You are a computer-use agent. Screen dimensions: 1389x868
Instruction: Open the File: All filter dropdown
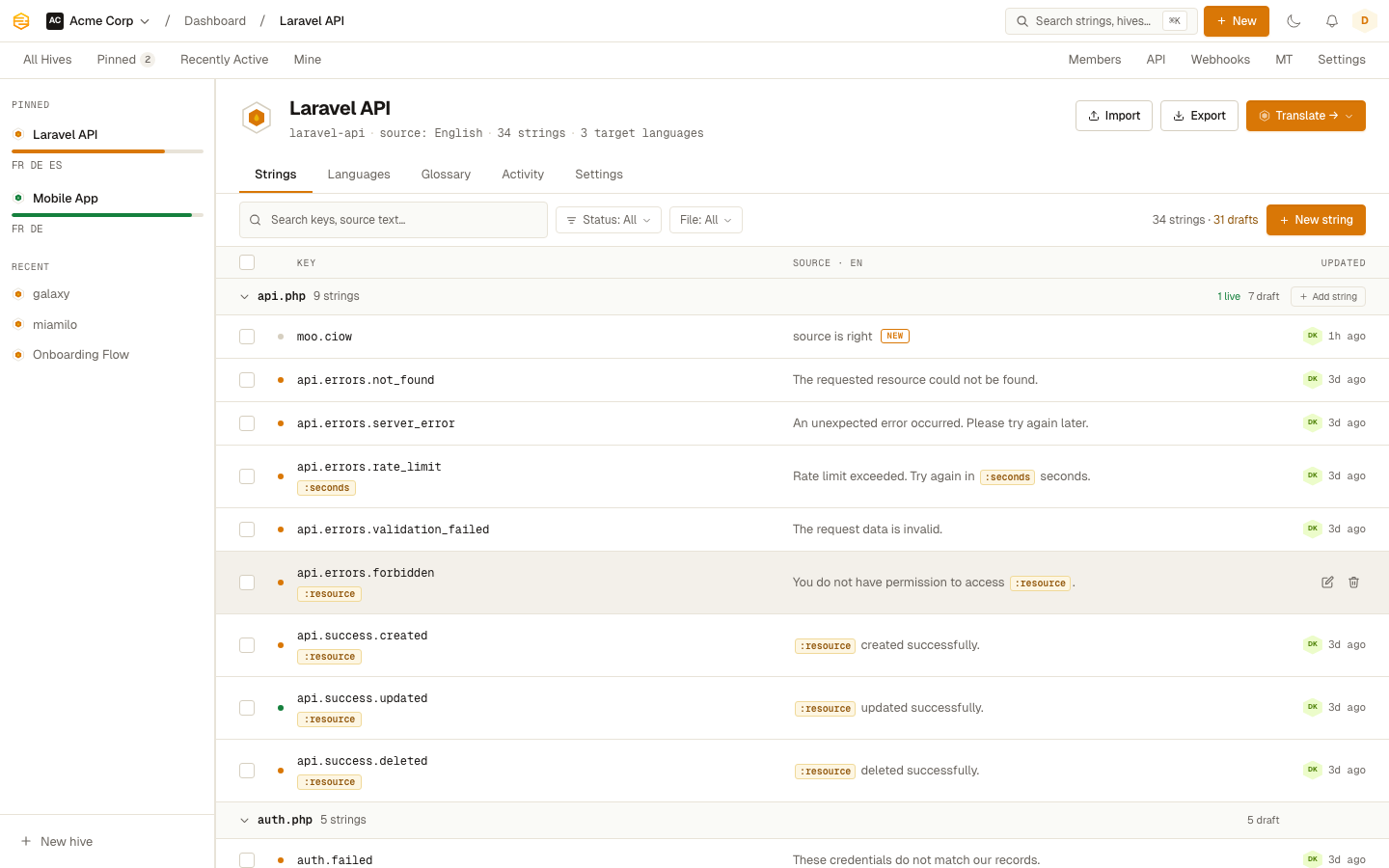coord(706,220)
